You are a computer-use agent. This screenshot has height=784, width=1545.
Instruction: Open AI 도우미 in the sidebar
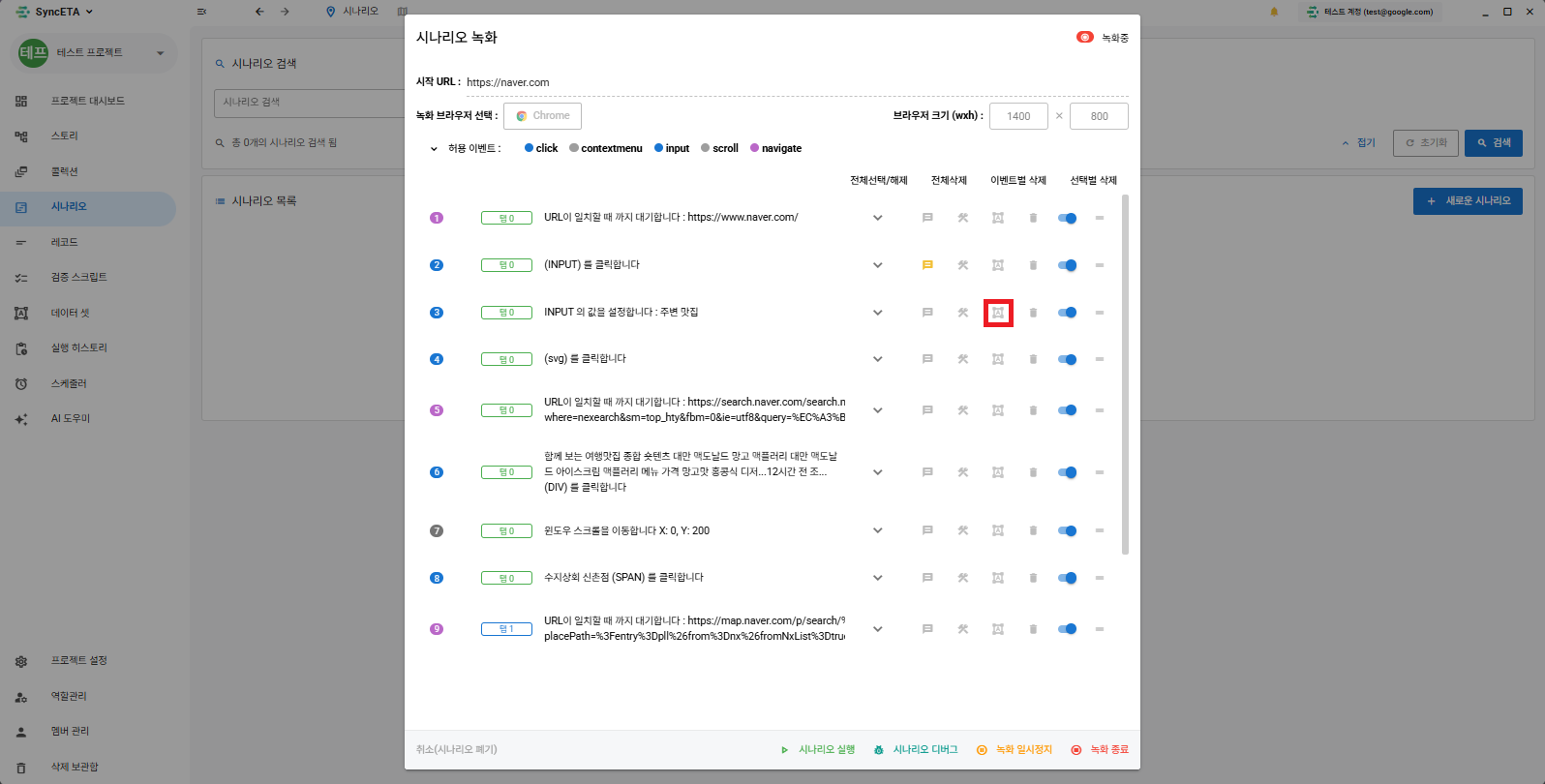88,419
